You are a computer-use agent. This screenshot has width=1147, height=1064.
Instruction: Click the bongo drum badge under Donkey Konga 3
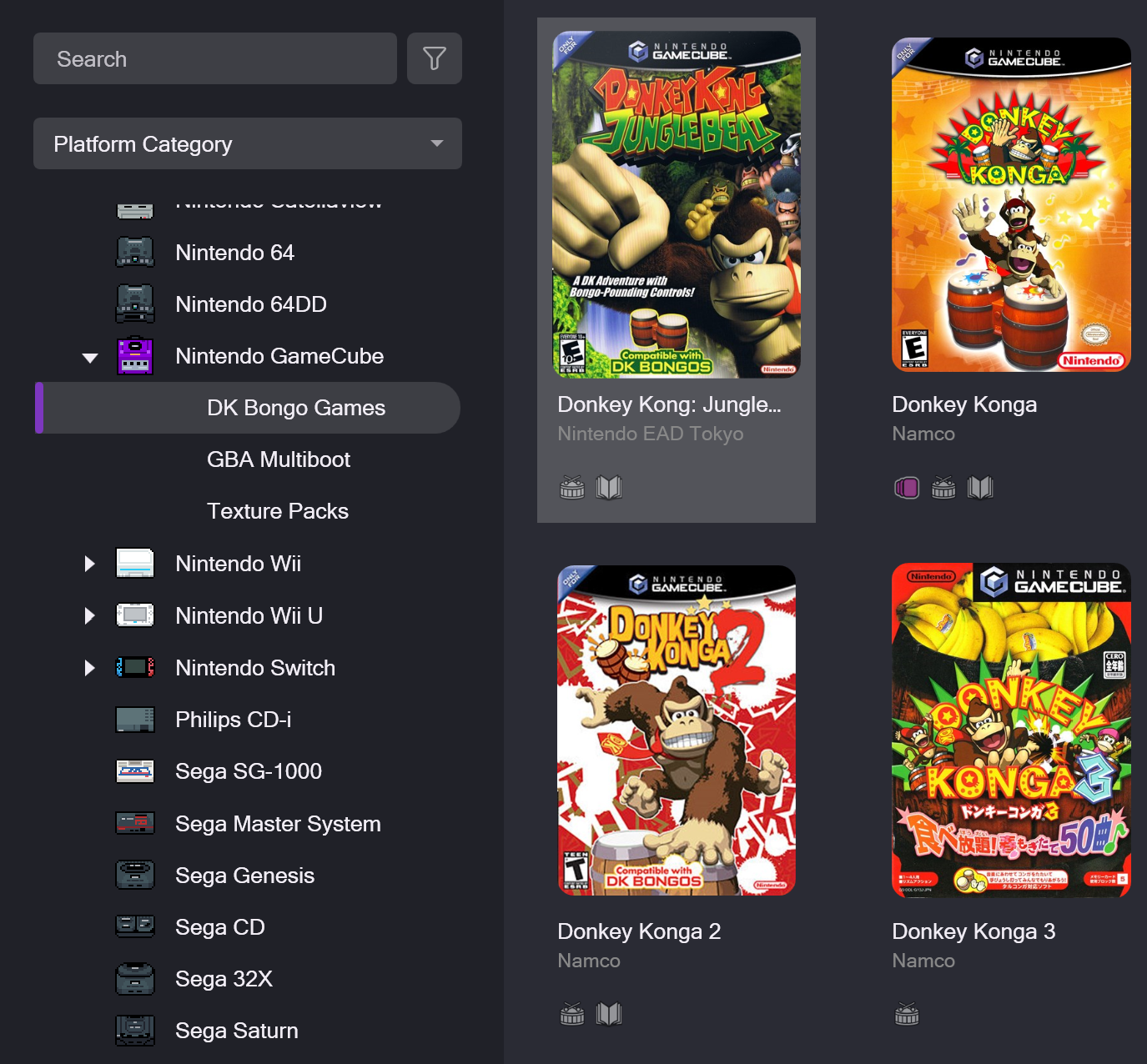(x=907, y=1014)
